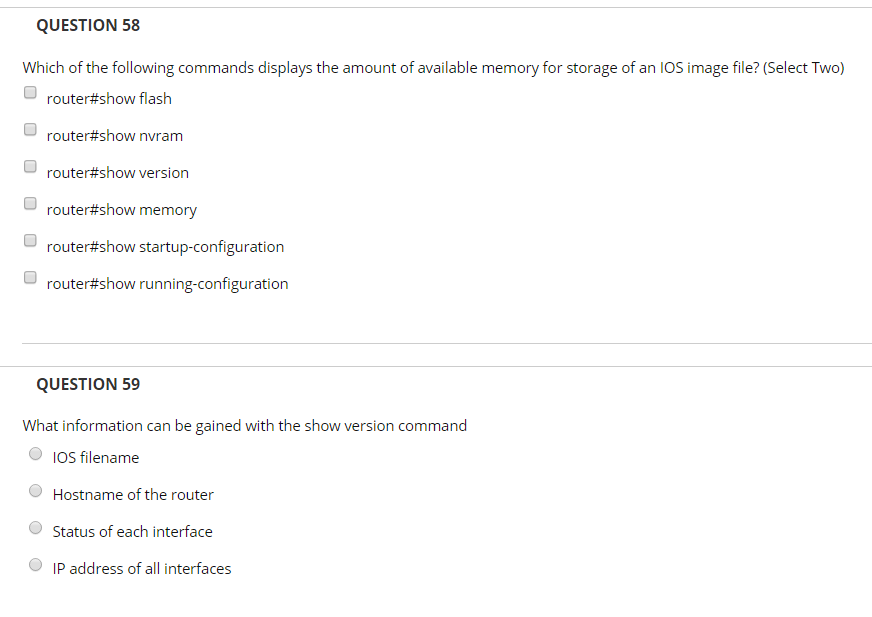Enable the 'router#show version' checkbox

30,166
